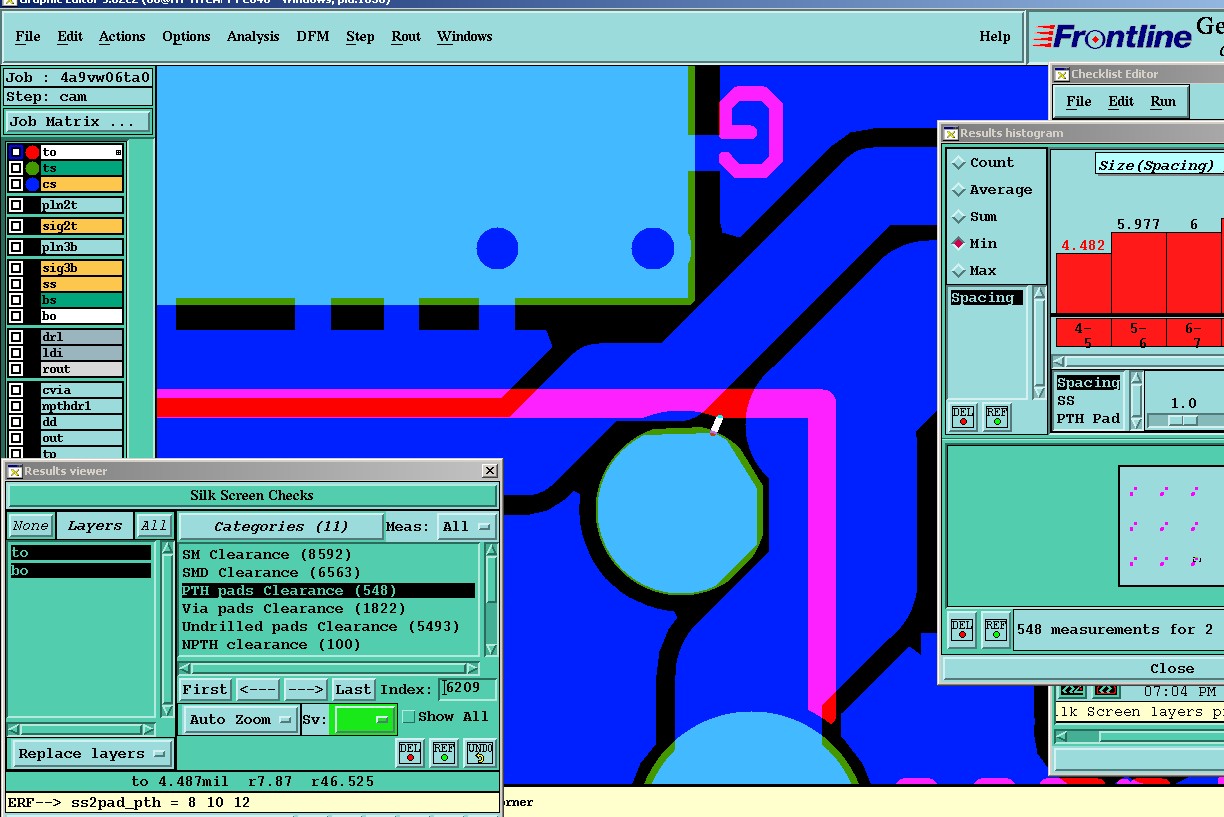Click the DEL icon in Results viewer
Image resolution: width=1224 pixels, height=817 pixels.
click(x=410, y=753)
